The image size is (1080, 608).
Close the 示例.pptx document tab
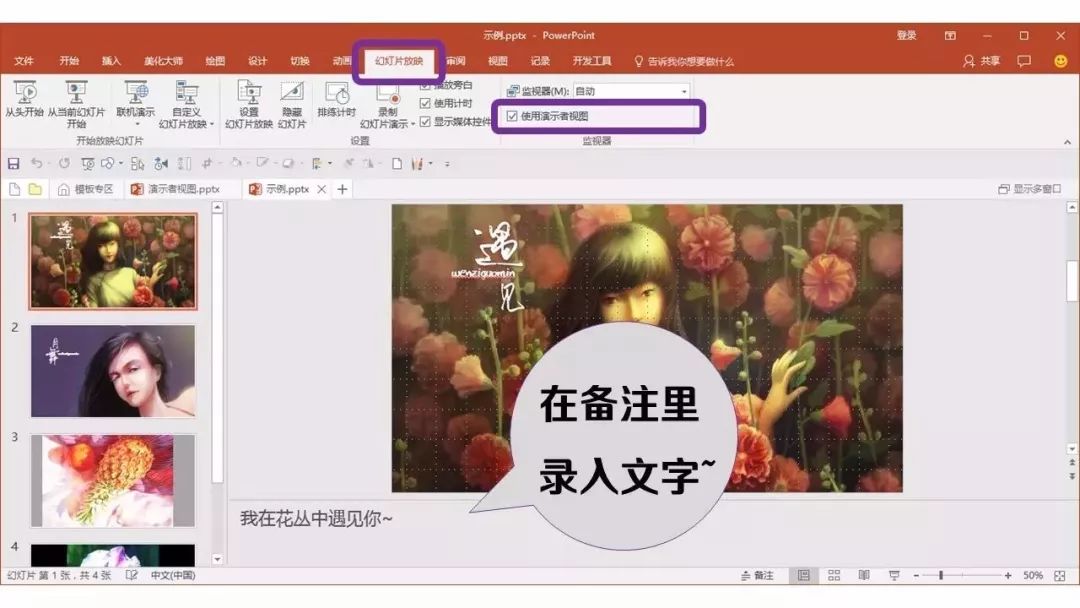[322, 189]
